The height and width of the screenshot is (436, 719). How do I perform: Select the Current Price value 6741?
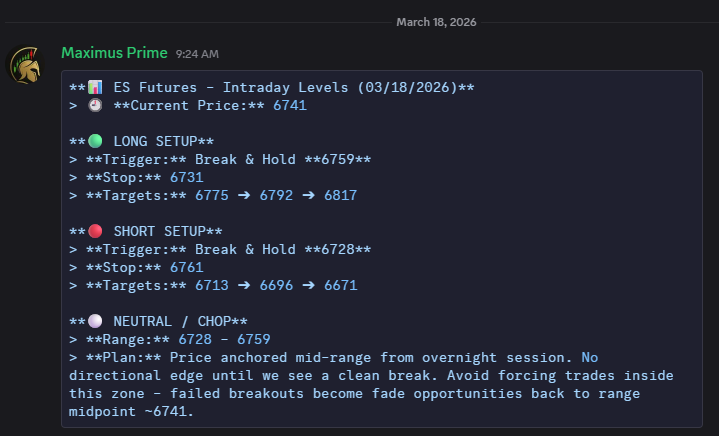(x=290, y=105)
